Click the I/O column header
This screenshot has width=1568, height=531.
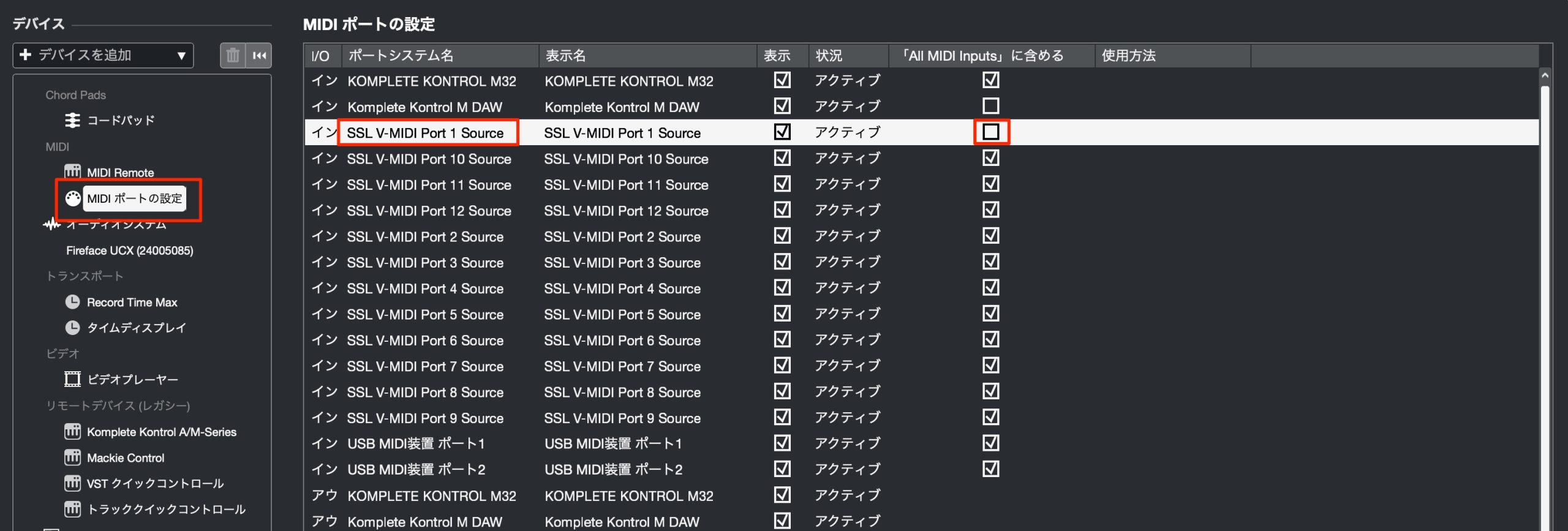click(x=323, y=56)
